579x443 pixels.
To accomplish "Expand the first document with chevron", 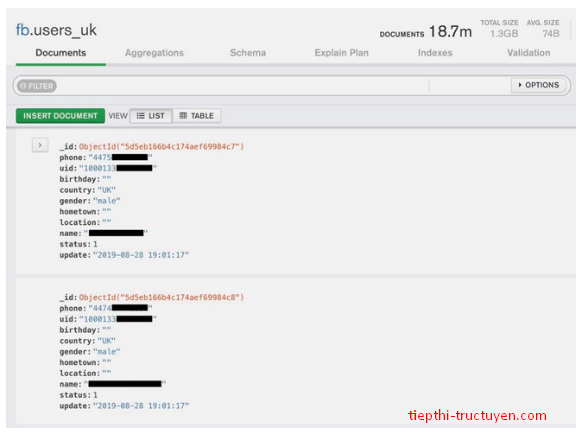I will click(40, 145).
